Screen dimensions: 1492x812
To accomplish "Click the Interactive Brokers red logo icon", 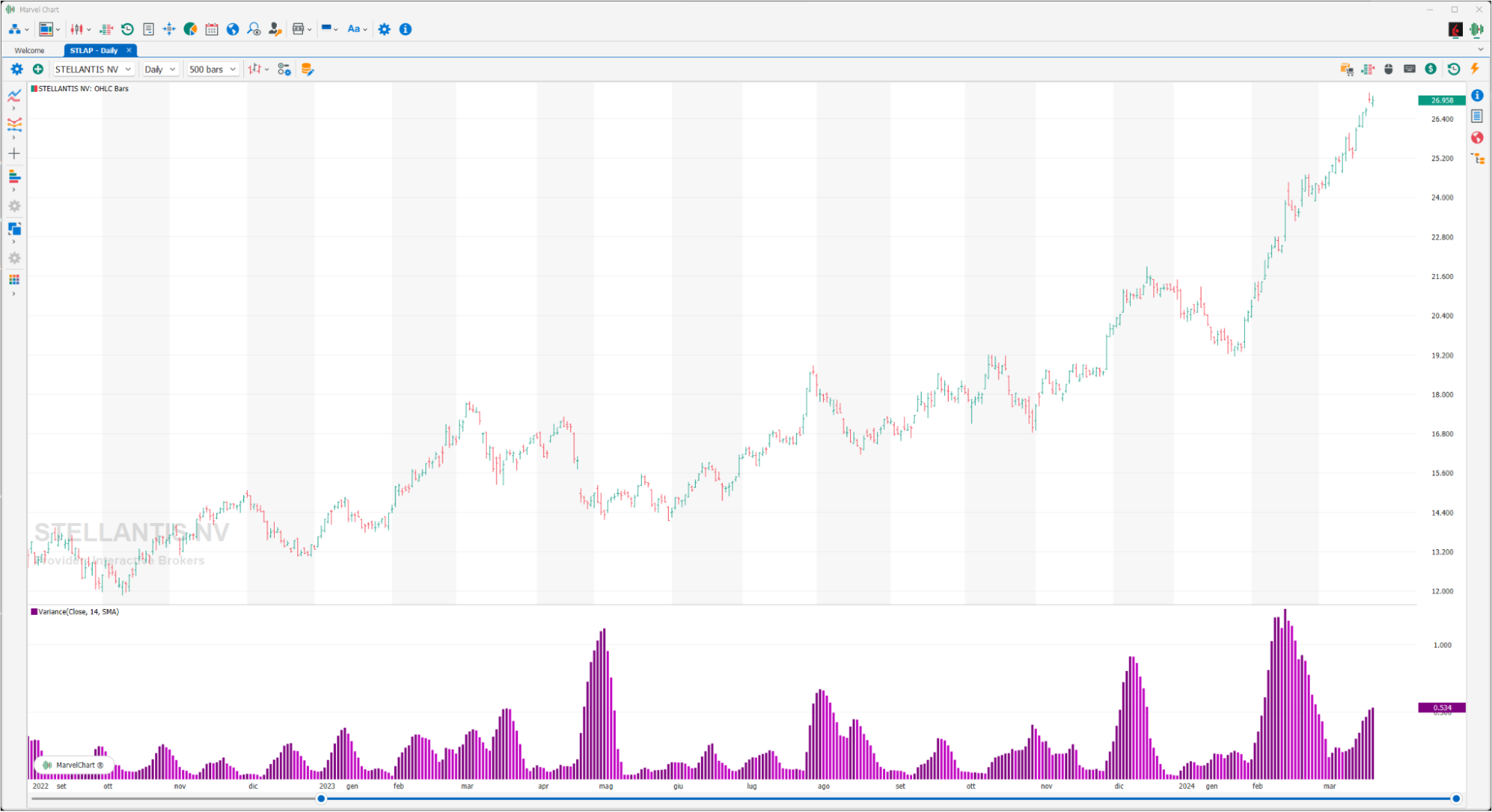I will pos(1455,29).
